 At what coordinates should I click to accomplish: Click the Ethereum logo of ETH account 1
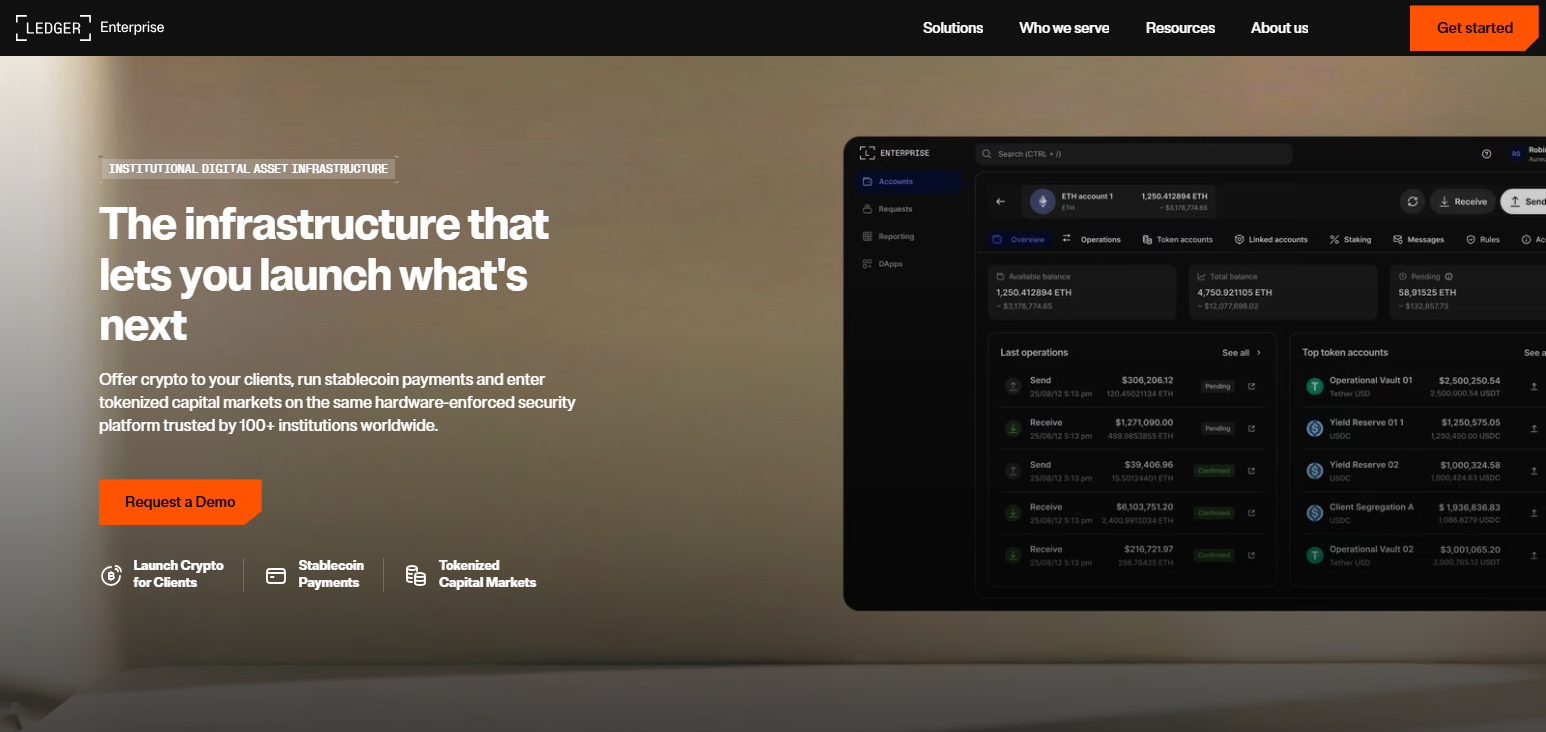click(1043, 202)
